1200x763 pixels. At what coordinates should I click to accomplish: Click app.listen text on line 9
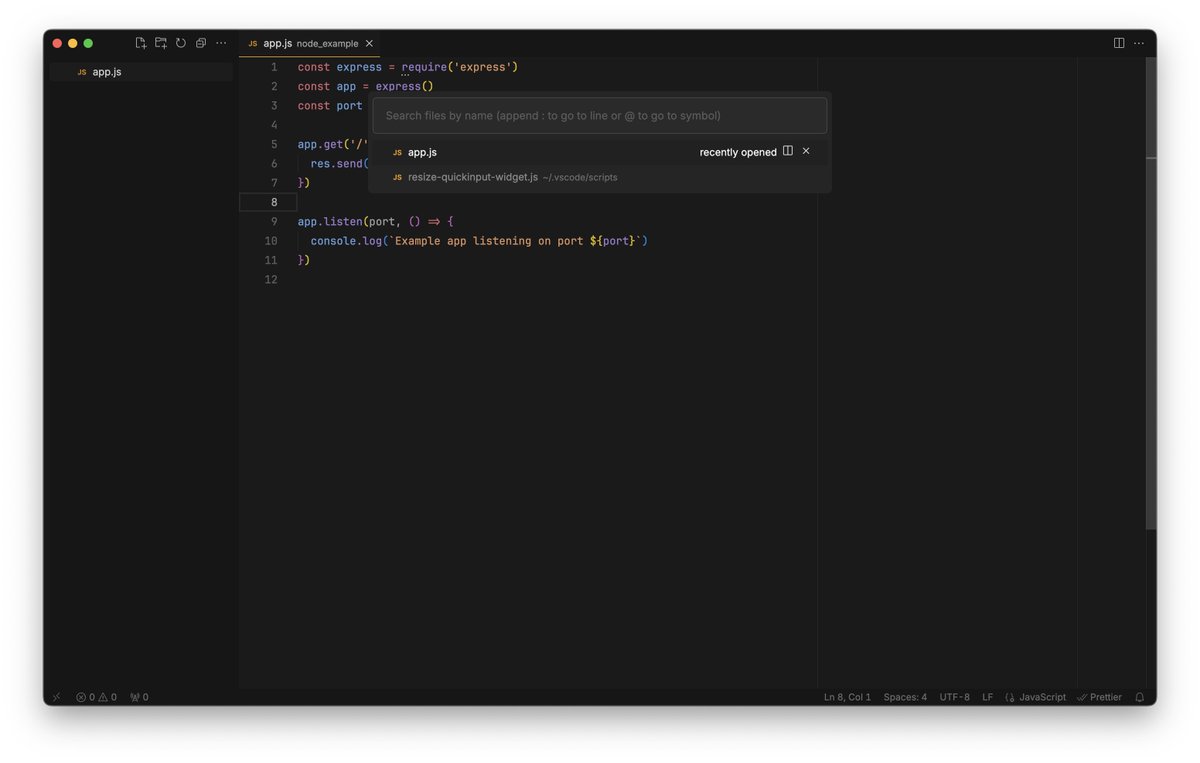pyautogui.click(x=330, y=222)
